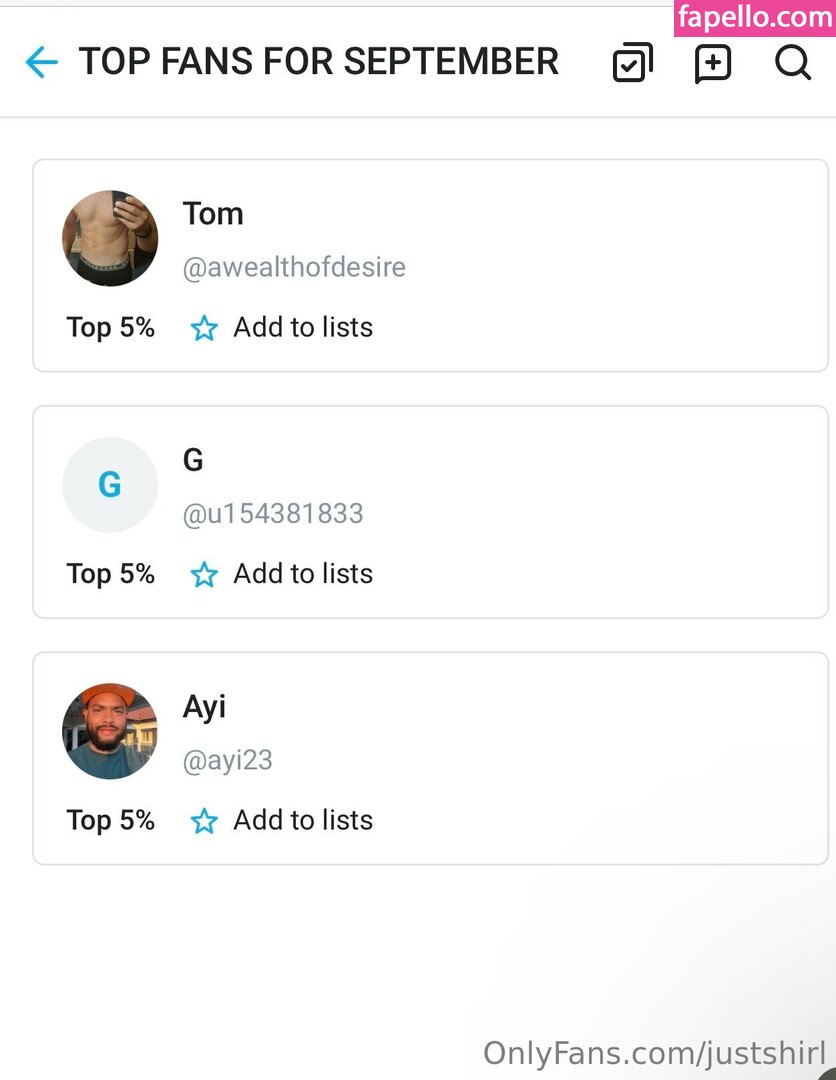Open the @ayi23 username link
This screenshot has height=1080, width=836.
point(227,760)
